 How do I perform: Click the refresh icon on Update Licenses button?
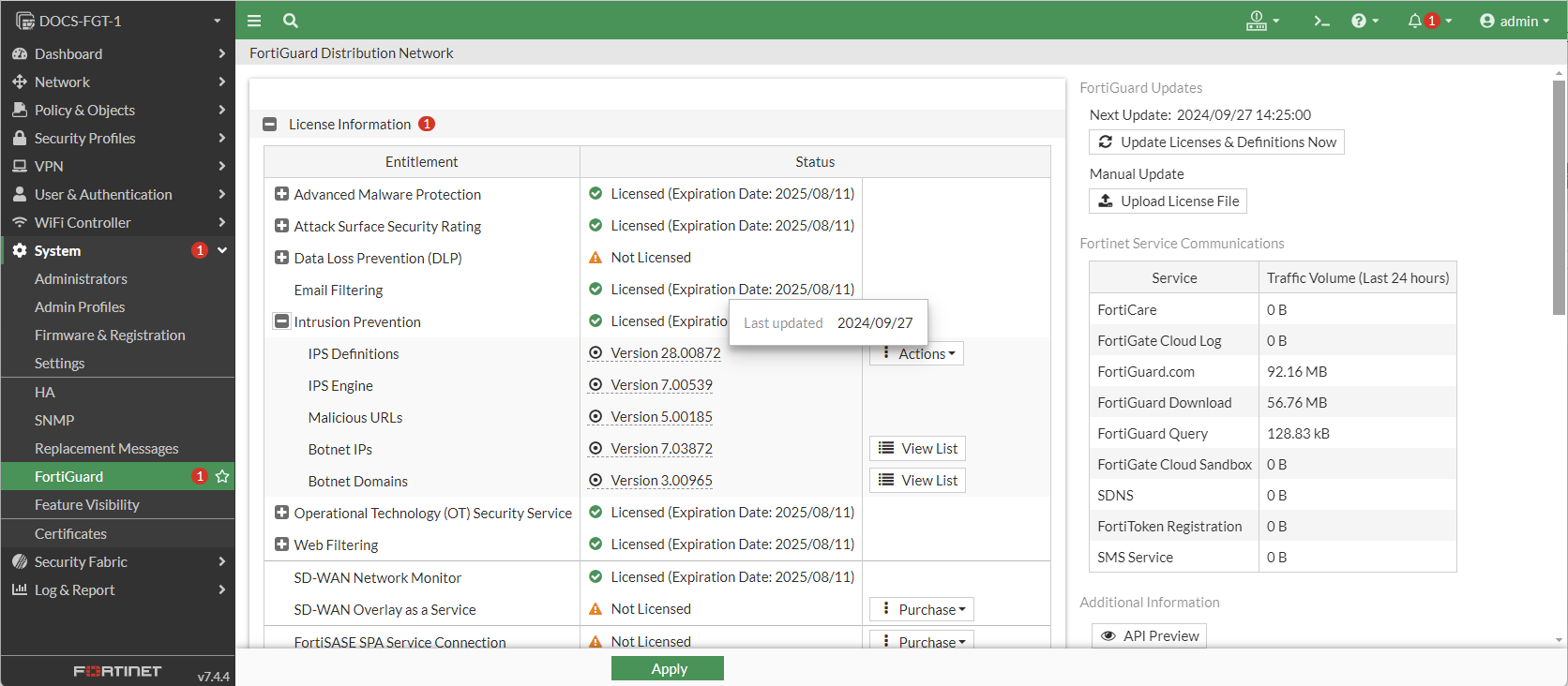point(1106,142)
